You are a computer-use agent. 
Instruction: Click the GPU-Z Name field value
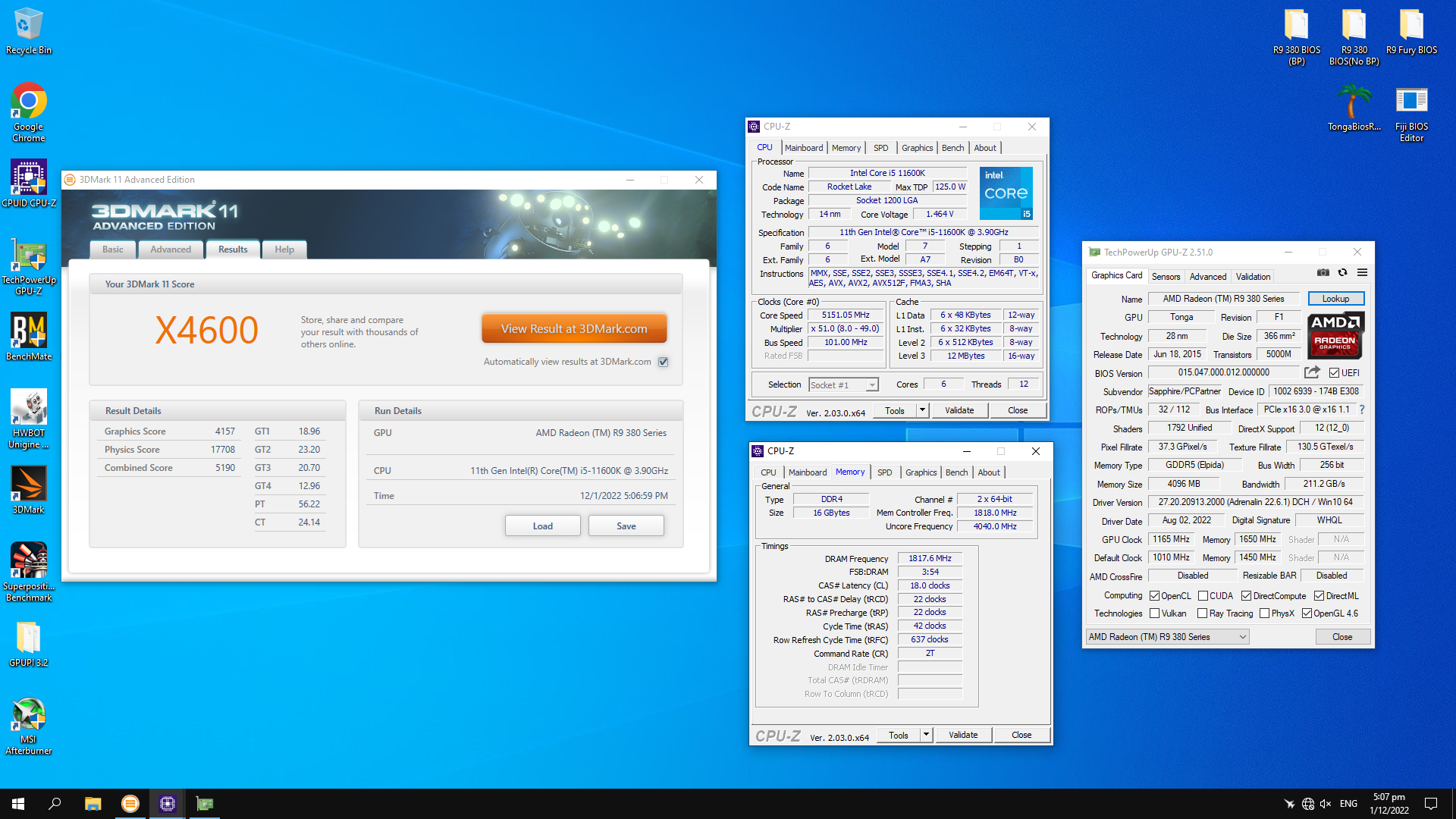pyautogui.click(x=1223, y=299)
